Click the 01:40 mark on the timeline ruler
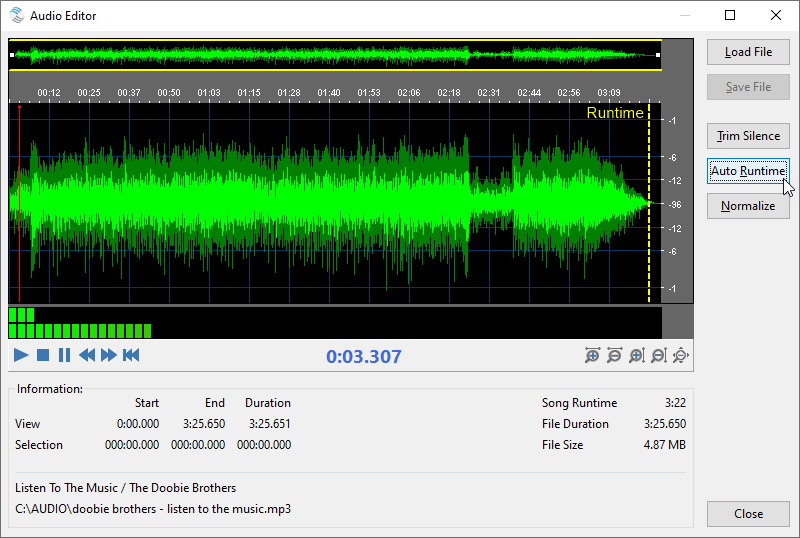 tap(329, 93)
